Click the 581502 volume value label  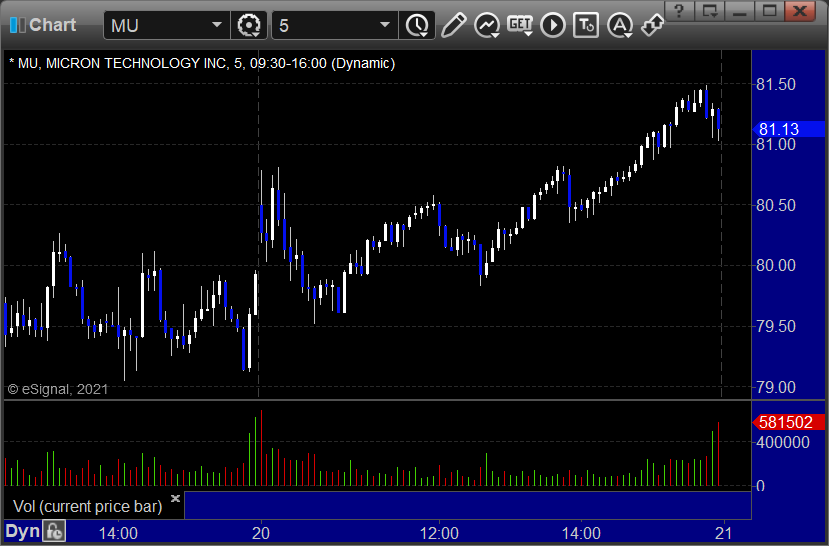[787, 422]
